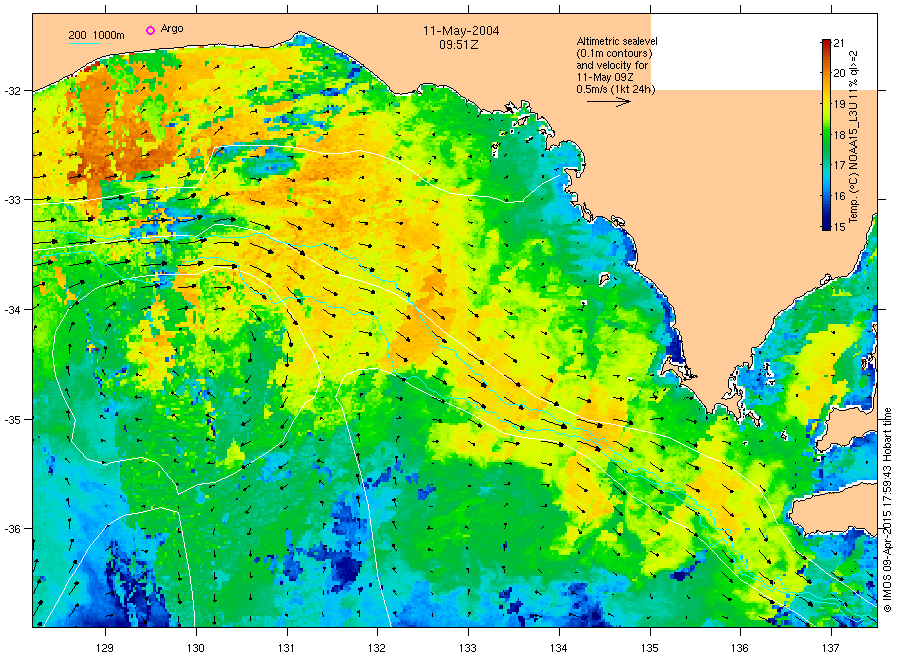Click the magenta Argo circle marker

(x=150, y=30)
